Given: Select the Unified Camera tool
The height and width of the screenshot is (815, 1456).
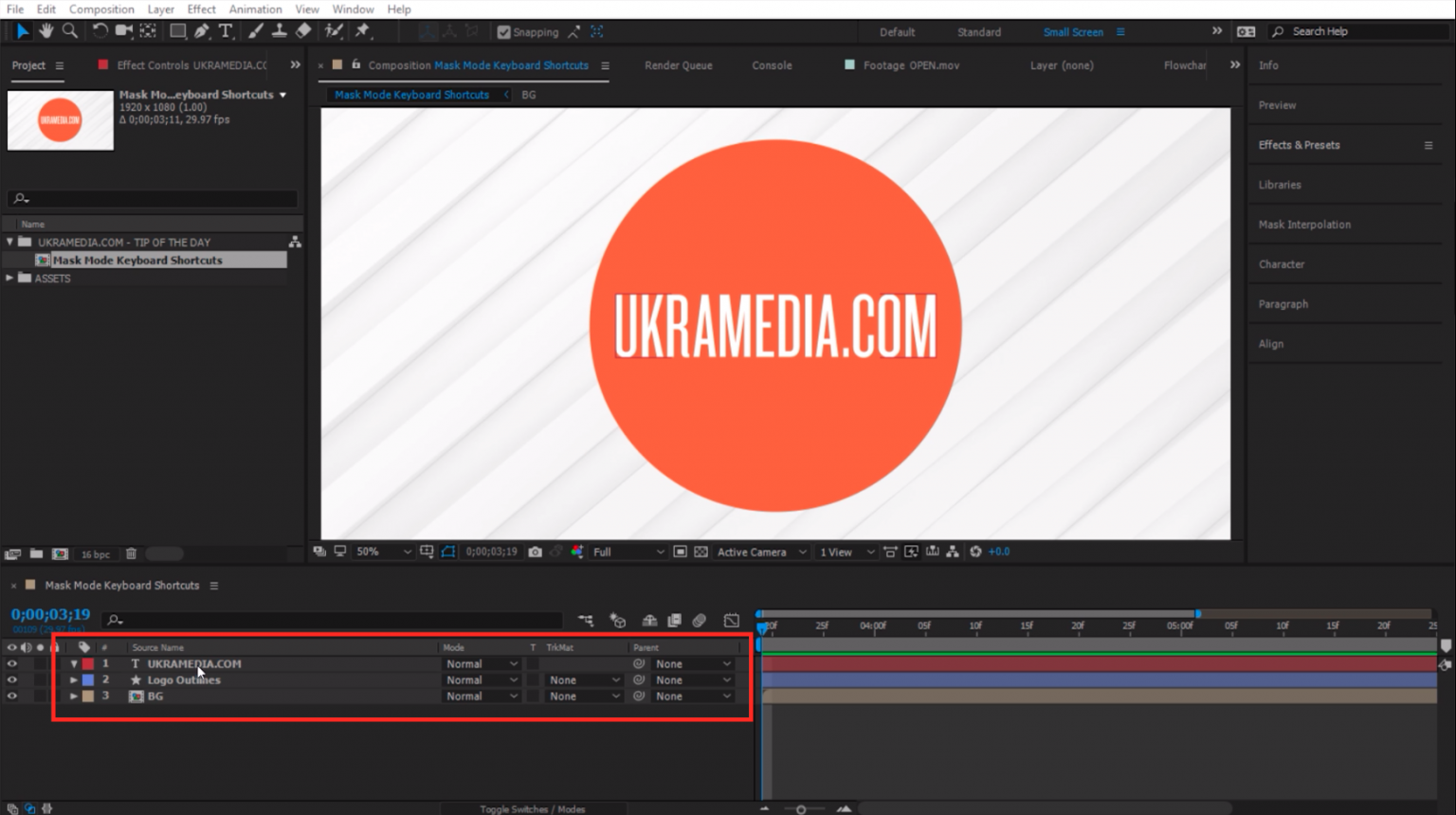Looking at the screenshot, I should (123, 31).
